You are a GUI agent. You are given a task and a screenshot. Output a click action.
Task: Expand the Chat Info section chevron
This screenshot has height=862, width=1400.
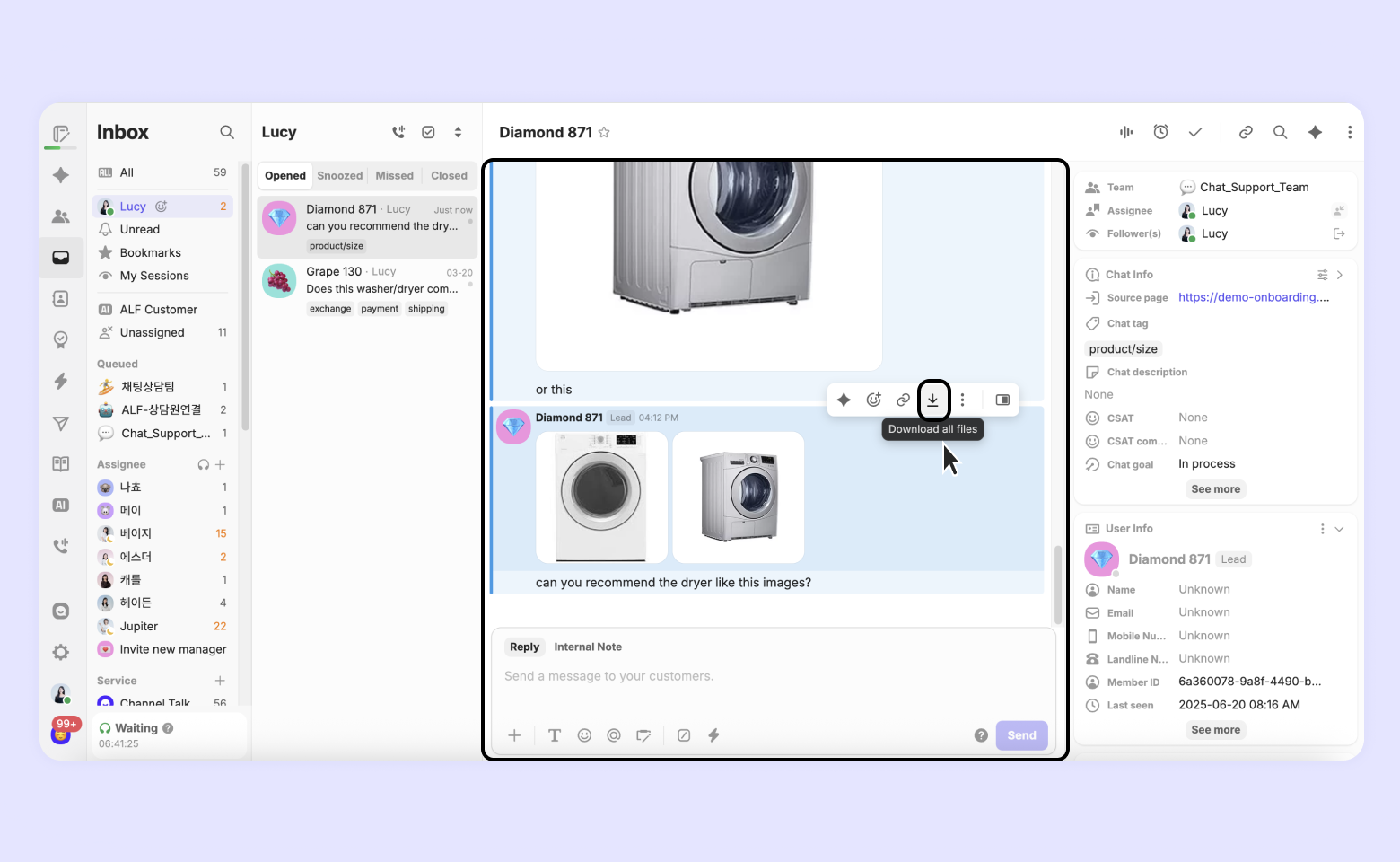coord(1339,275)
